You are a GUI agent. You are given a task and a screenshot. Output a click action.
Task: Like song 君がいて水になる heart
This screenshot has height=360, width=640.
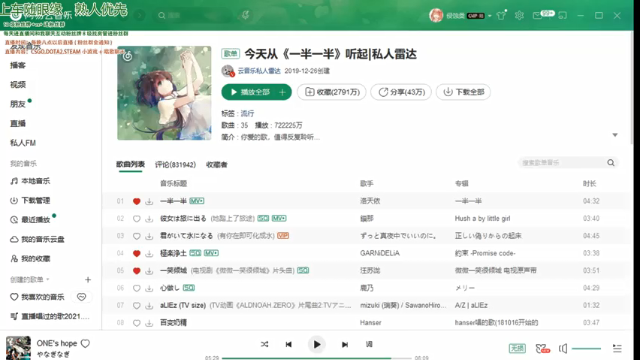[137, 236]
